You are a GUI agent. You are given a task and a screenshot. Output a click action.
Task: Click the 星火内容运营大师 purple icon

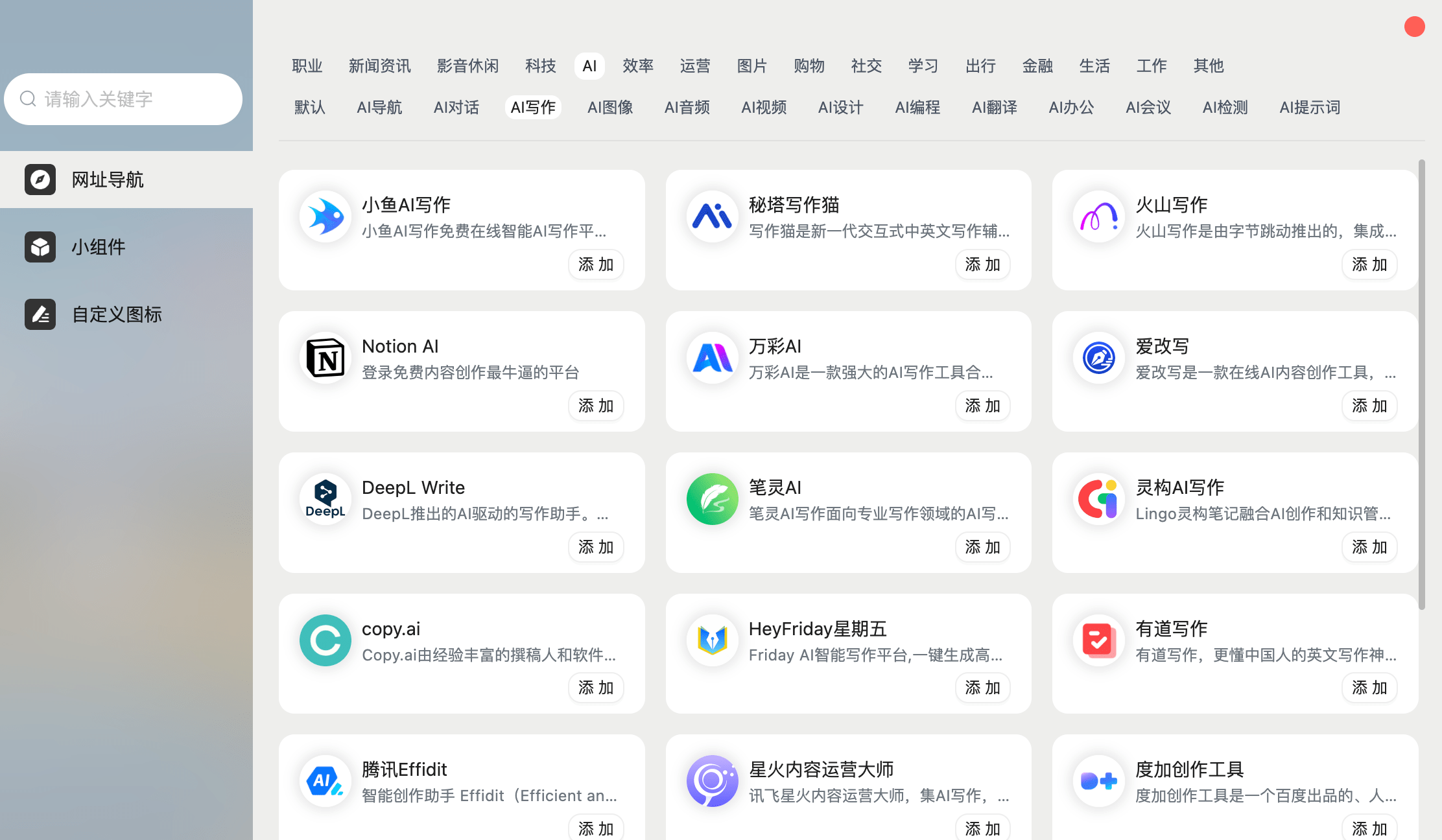(712, 781)
